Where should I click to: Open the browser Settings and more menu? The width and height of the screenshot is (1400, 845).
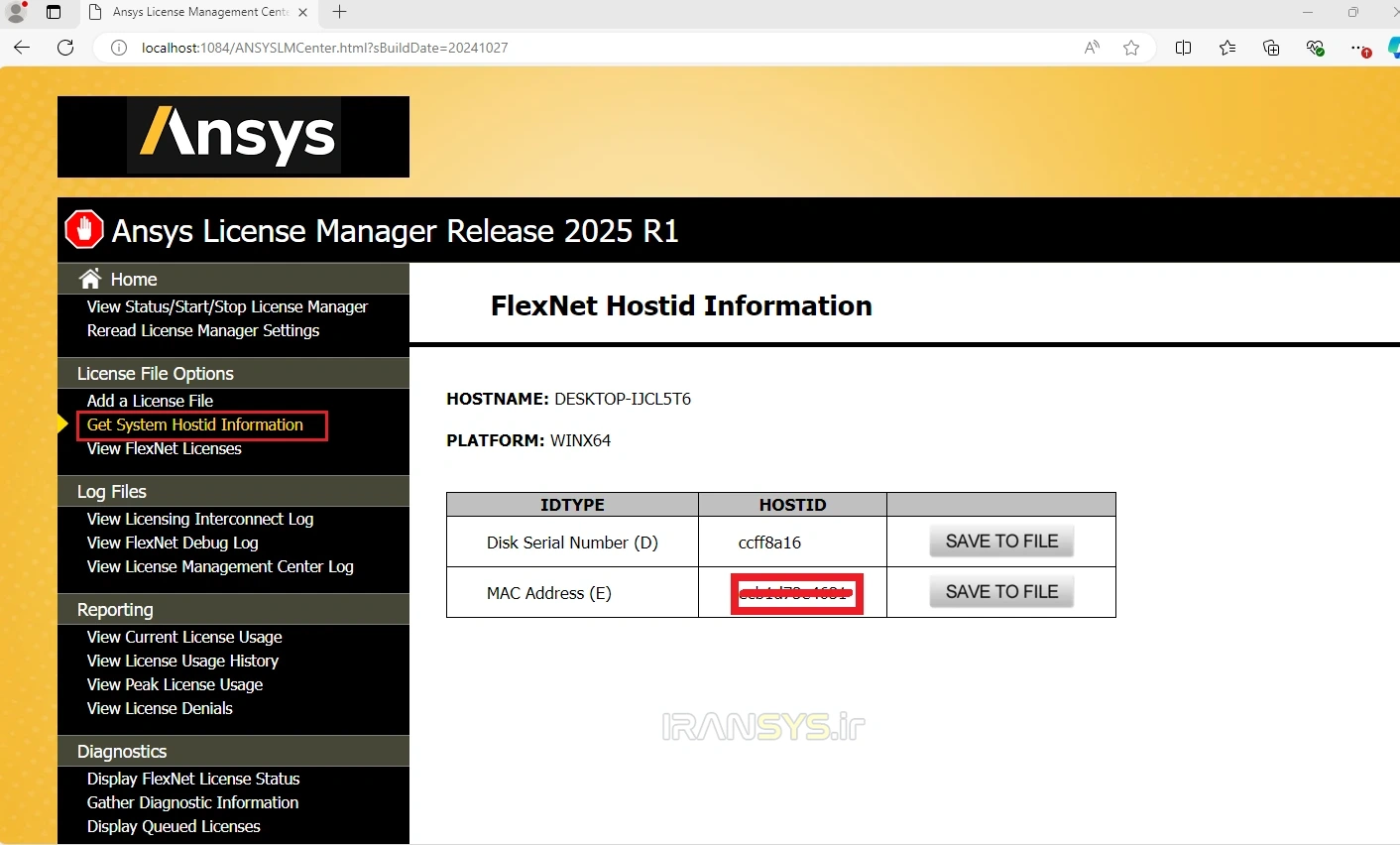[x=1359, y=48]
